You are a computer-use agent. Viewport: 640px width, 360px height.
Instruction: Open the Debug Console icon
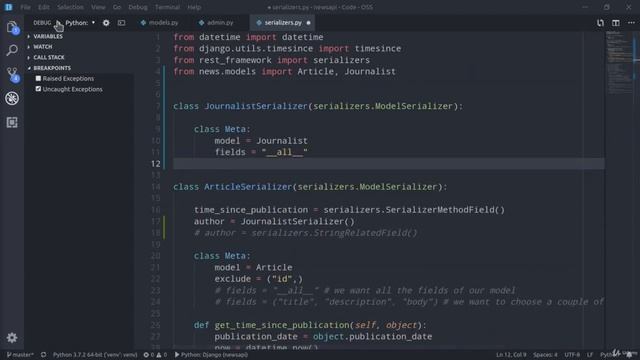[122, 23]
